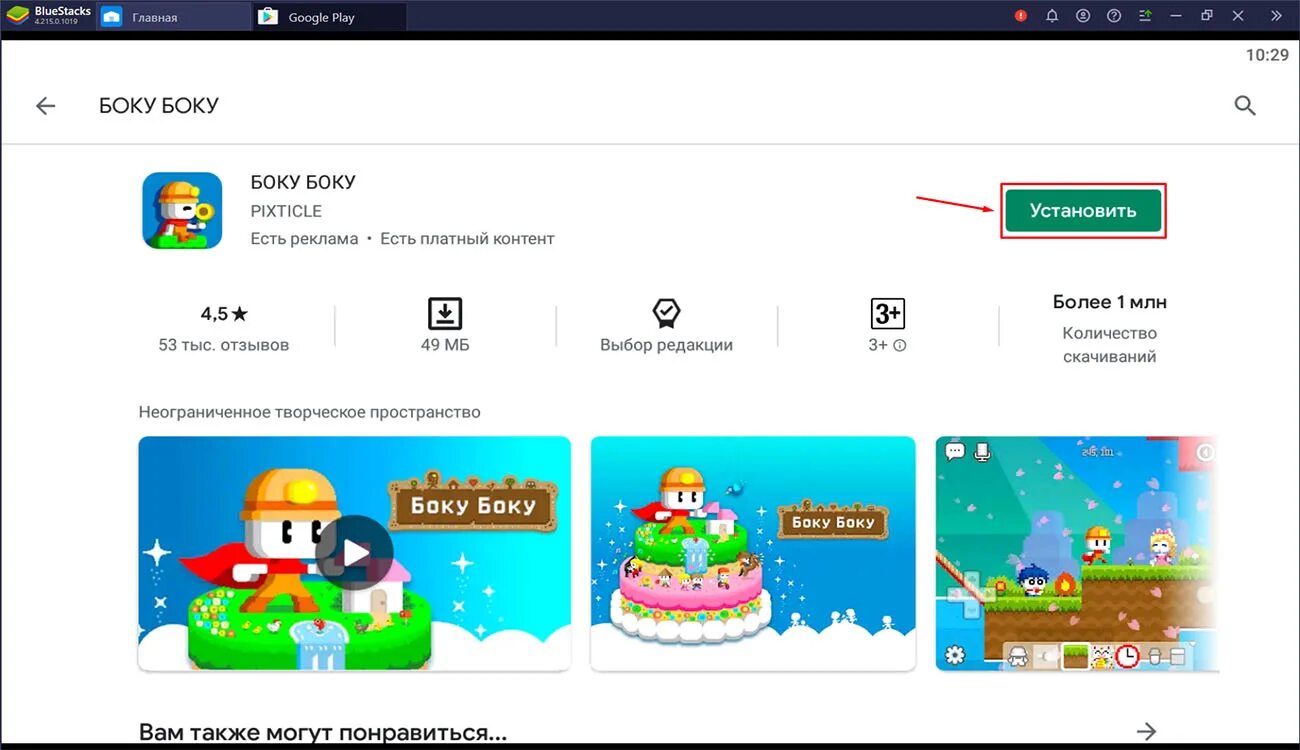Click the 3+ age rating icon
Screen dimensions: 1300x750
tap(888, 313)
